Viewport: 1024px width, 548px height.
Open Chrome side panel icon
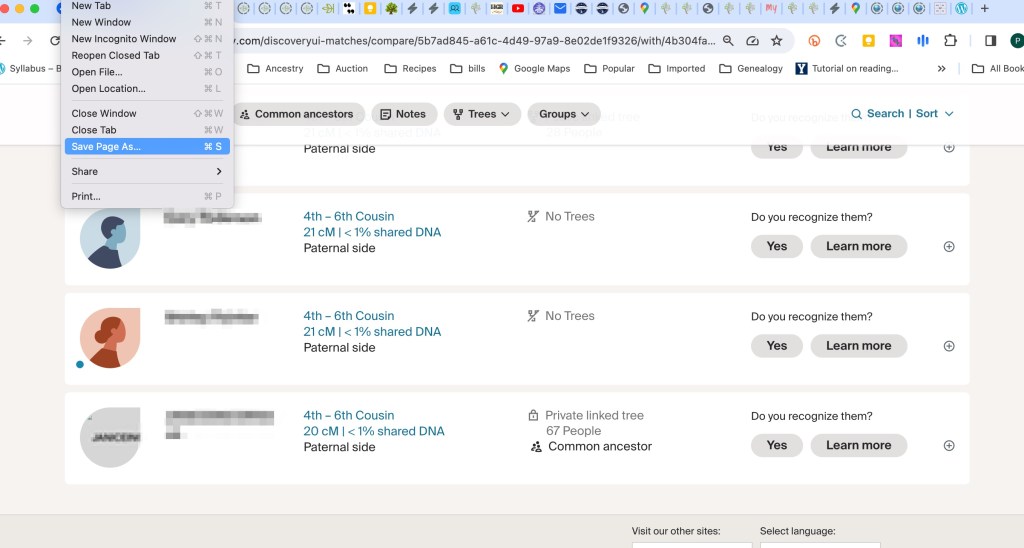pos(990,41)
